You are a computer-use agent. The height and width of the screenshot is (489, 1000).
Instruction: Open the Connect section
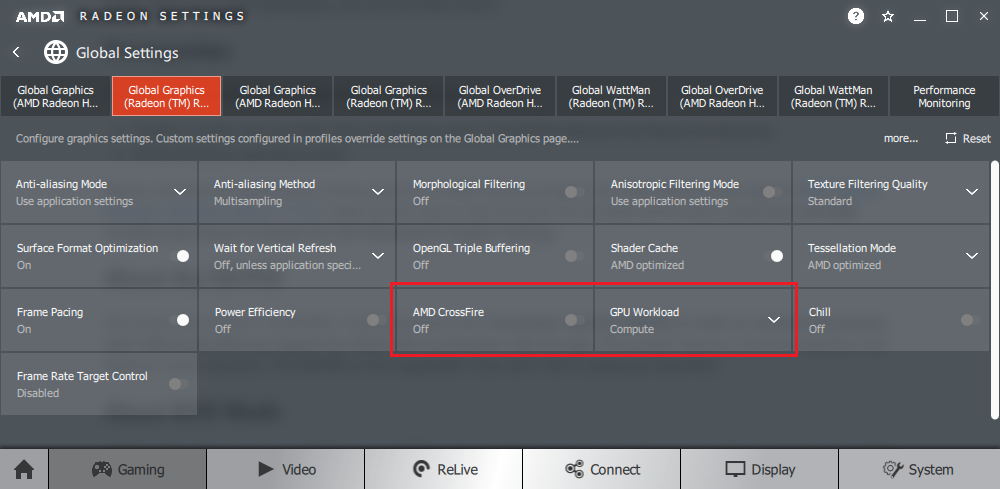click(x=601, y=470)
